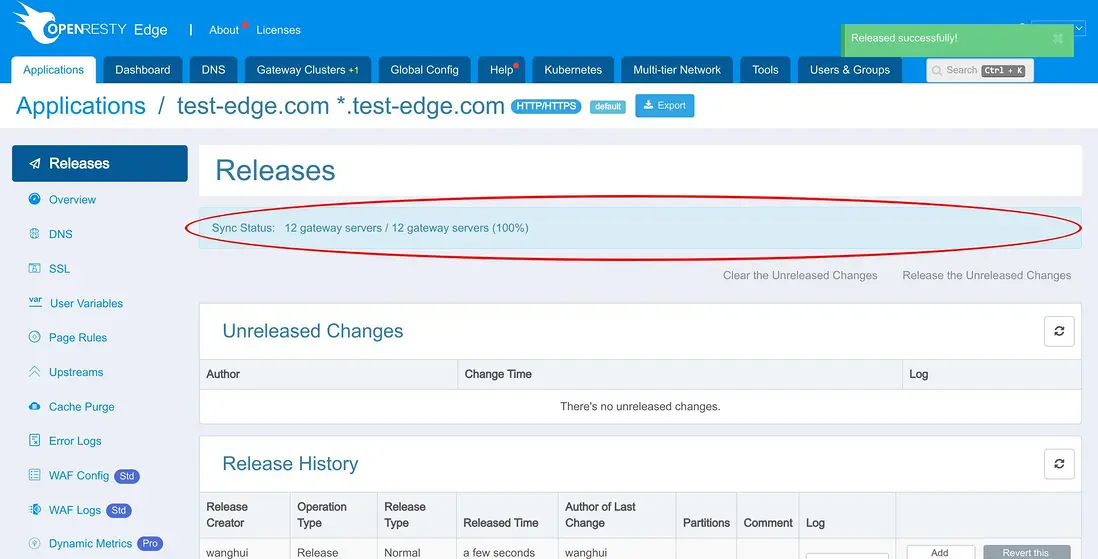Viewport: 1098px width, 559px height.
Task: Open the Applications tab
Action: pyautogui.click(x=53, y=70)
